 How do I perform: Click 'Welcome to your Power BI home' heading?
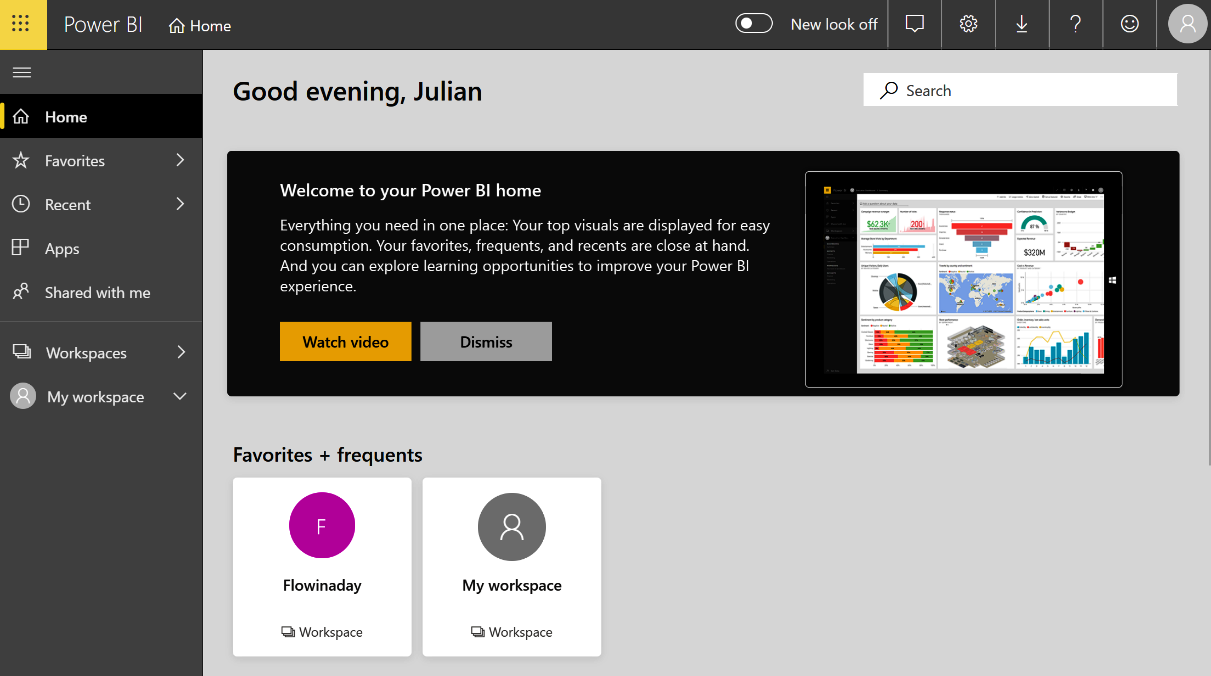pos(411,190)
